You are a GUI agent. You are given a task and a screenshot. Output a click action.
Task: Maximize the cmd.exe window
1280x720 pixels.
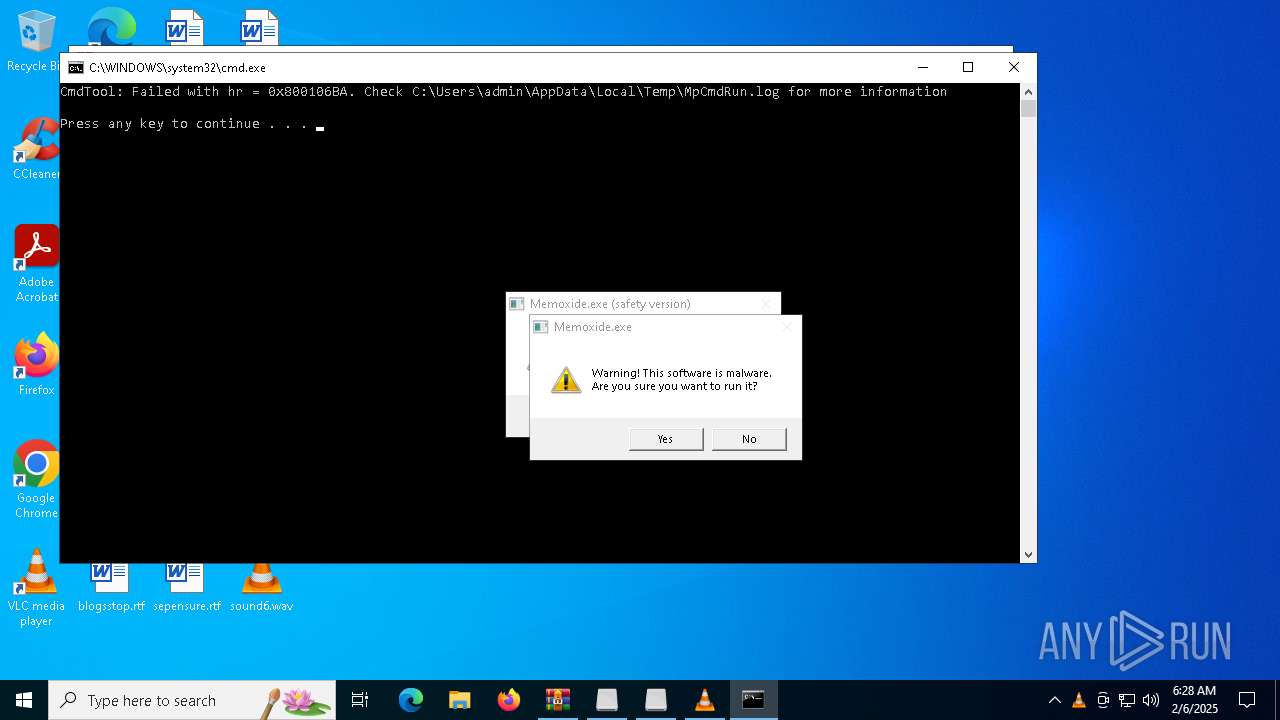point(968,67)
